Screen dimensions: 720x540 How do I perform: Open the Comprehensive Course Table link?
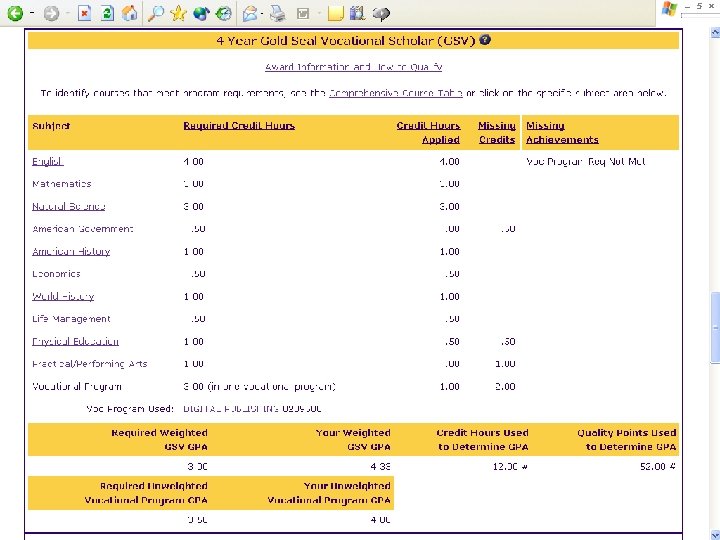[x=396, y=93]
